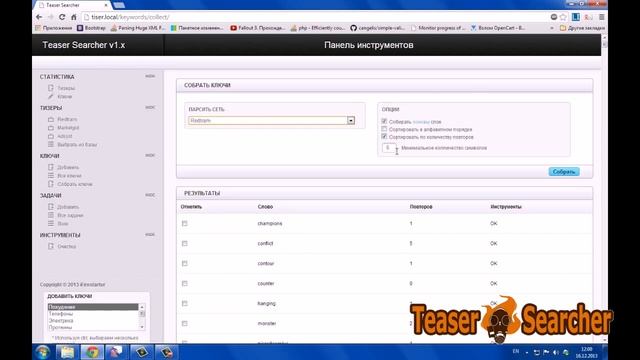The width and height of the screenshot is (640, 360).
Task: Open Собрать ключи in sidebar
Action: click(x=75, y=184)
